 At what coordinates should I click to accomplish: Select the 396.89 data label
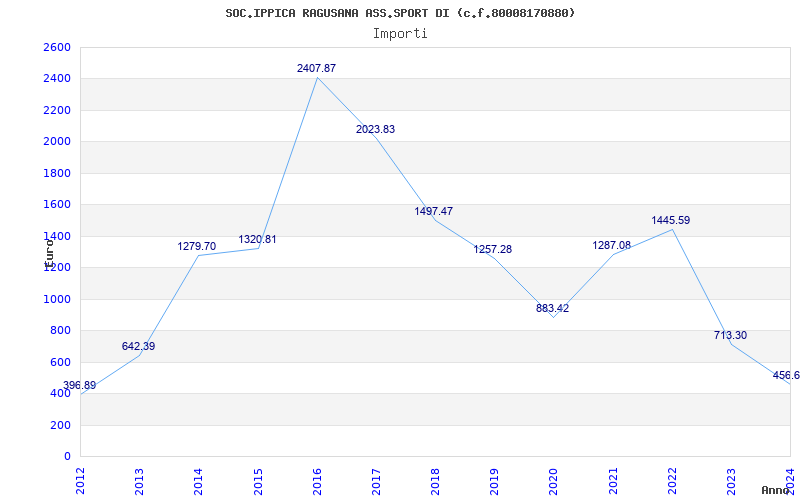(x=80, y=385)
